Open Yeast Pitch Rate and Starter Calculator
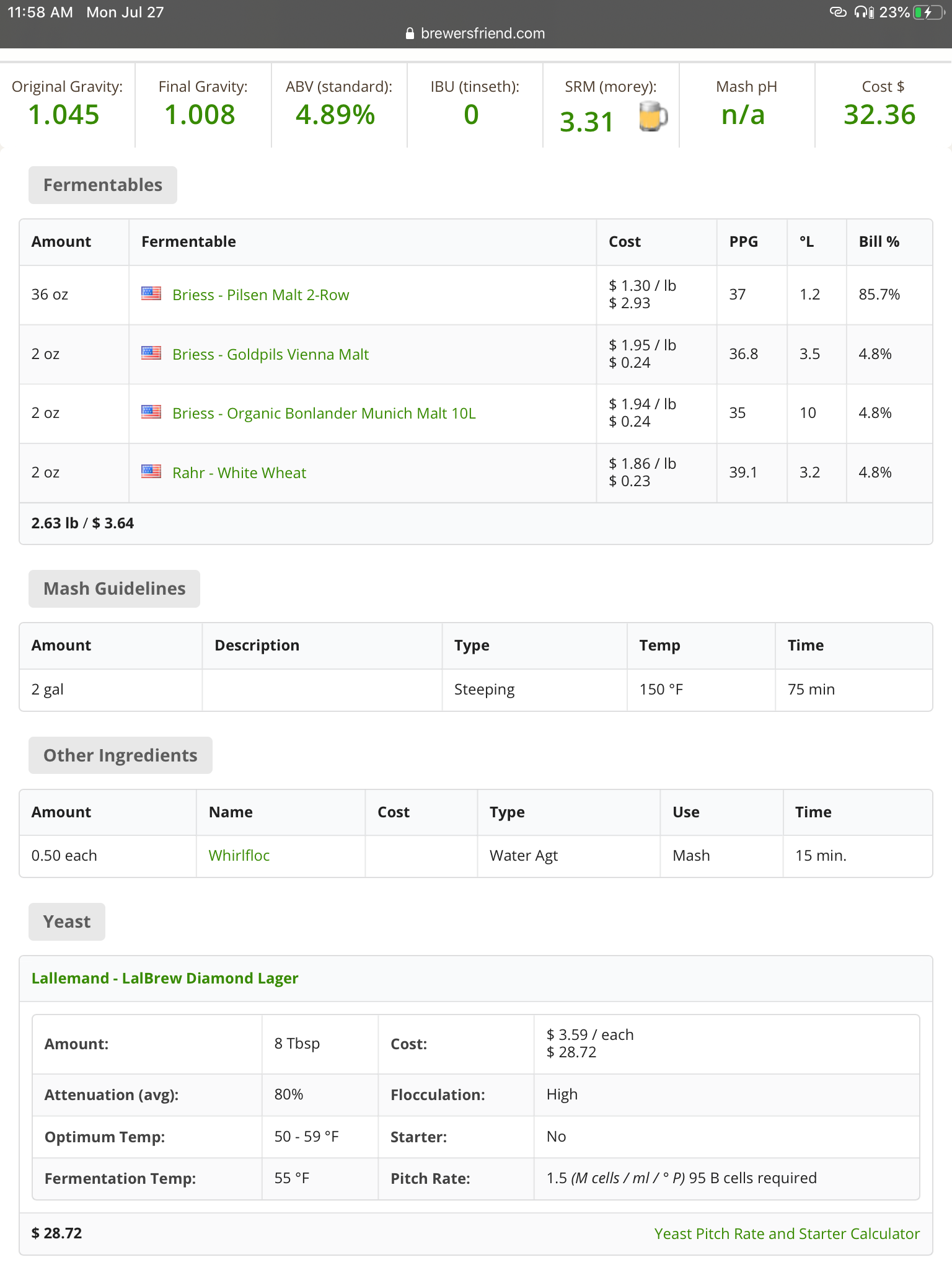Image resolution: width=952 pixels, height=1270 pixels. [x=787, y=1233]
